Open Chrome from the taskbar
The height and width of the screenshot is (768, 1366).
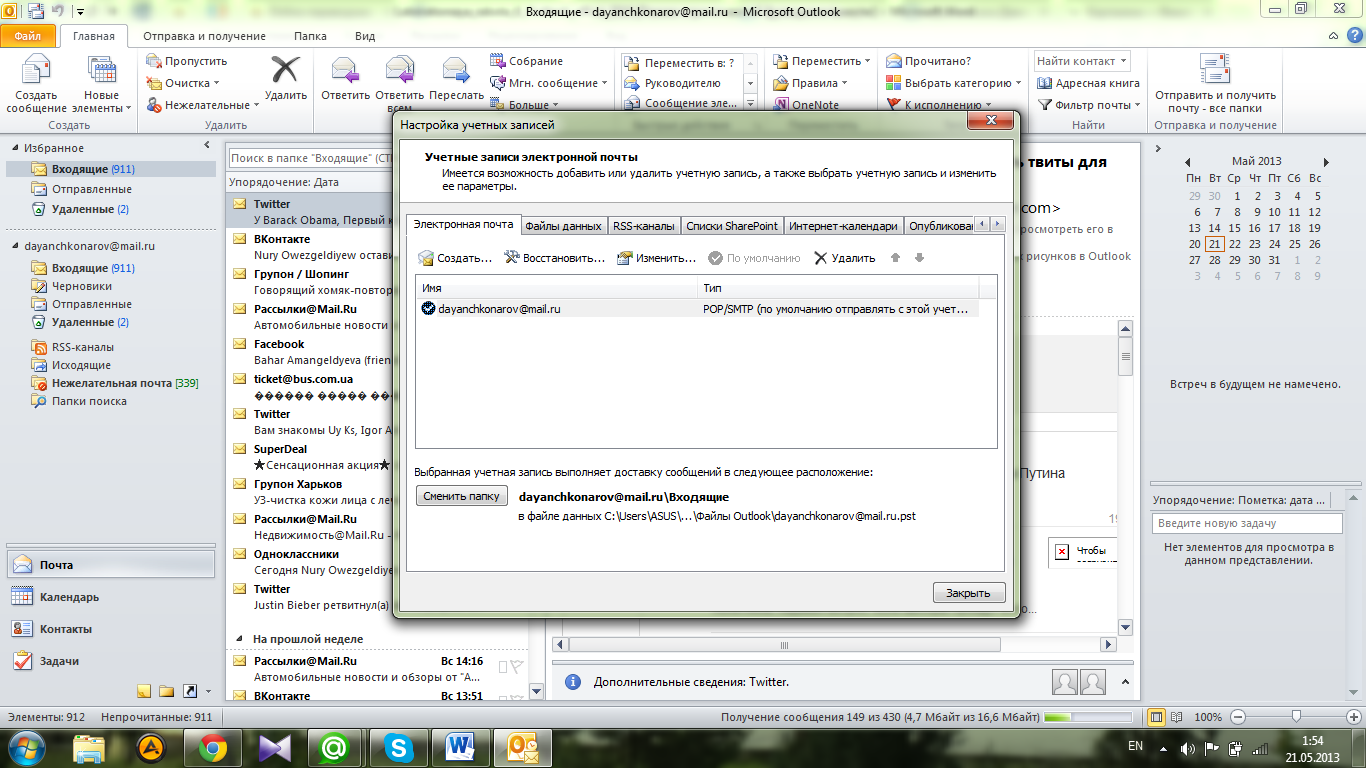click(x=211, y=746)
